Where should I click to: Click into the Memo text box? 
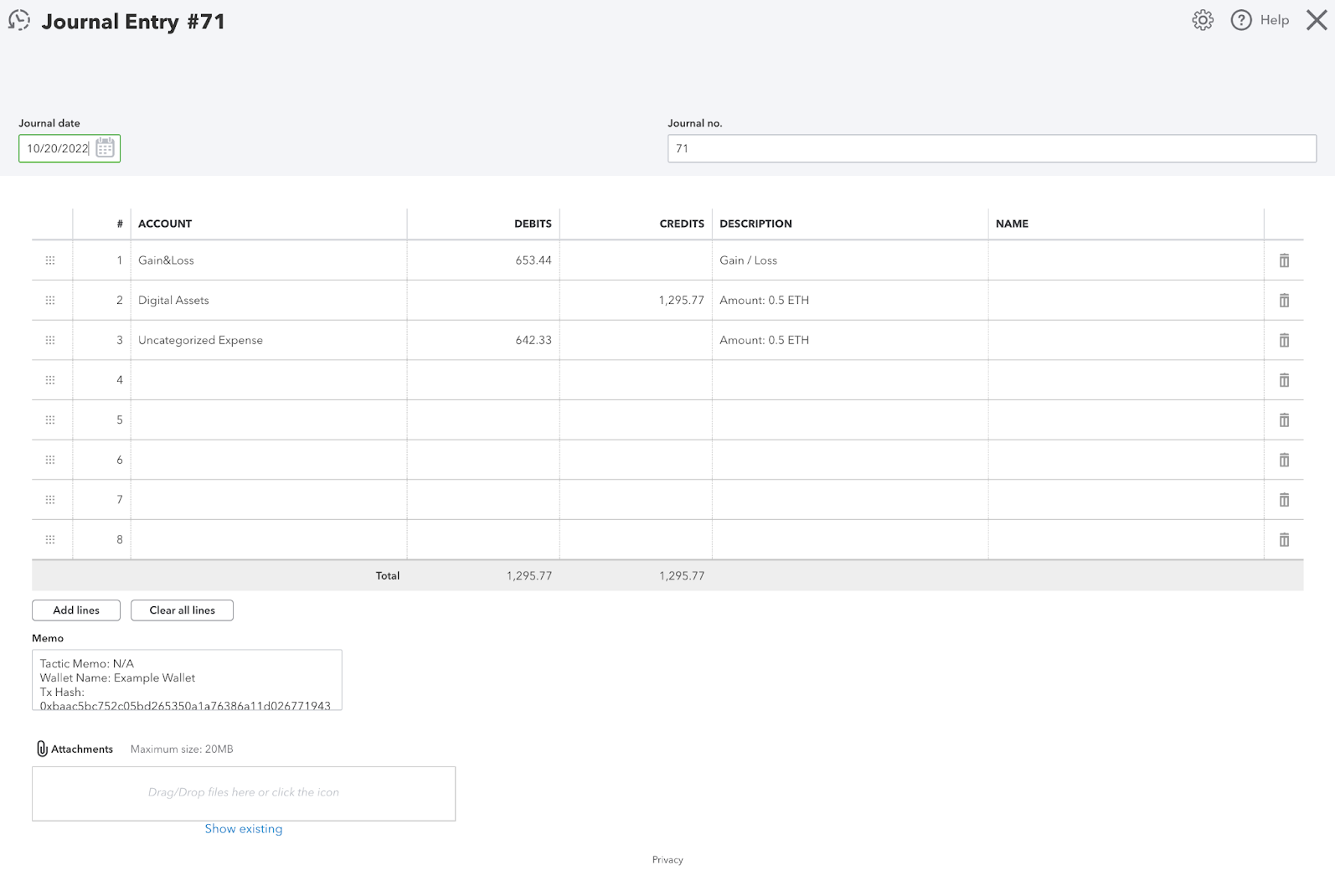[187, 680]
